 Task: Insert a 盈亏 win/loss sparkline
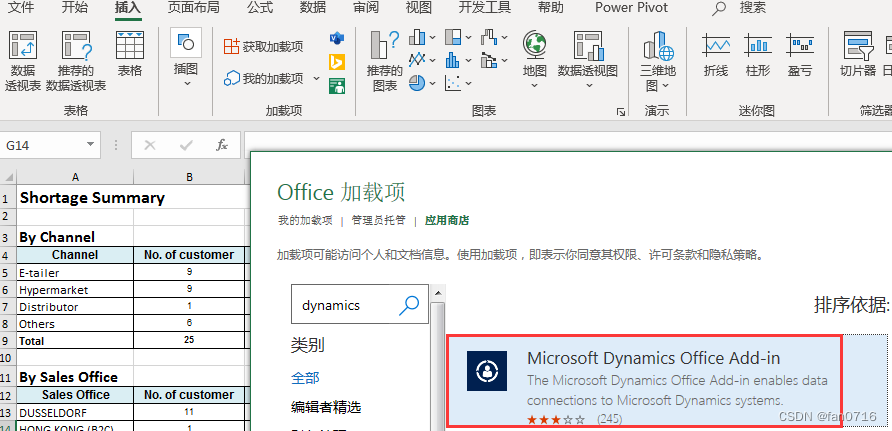[x=800, y=55]
